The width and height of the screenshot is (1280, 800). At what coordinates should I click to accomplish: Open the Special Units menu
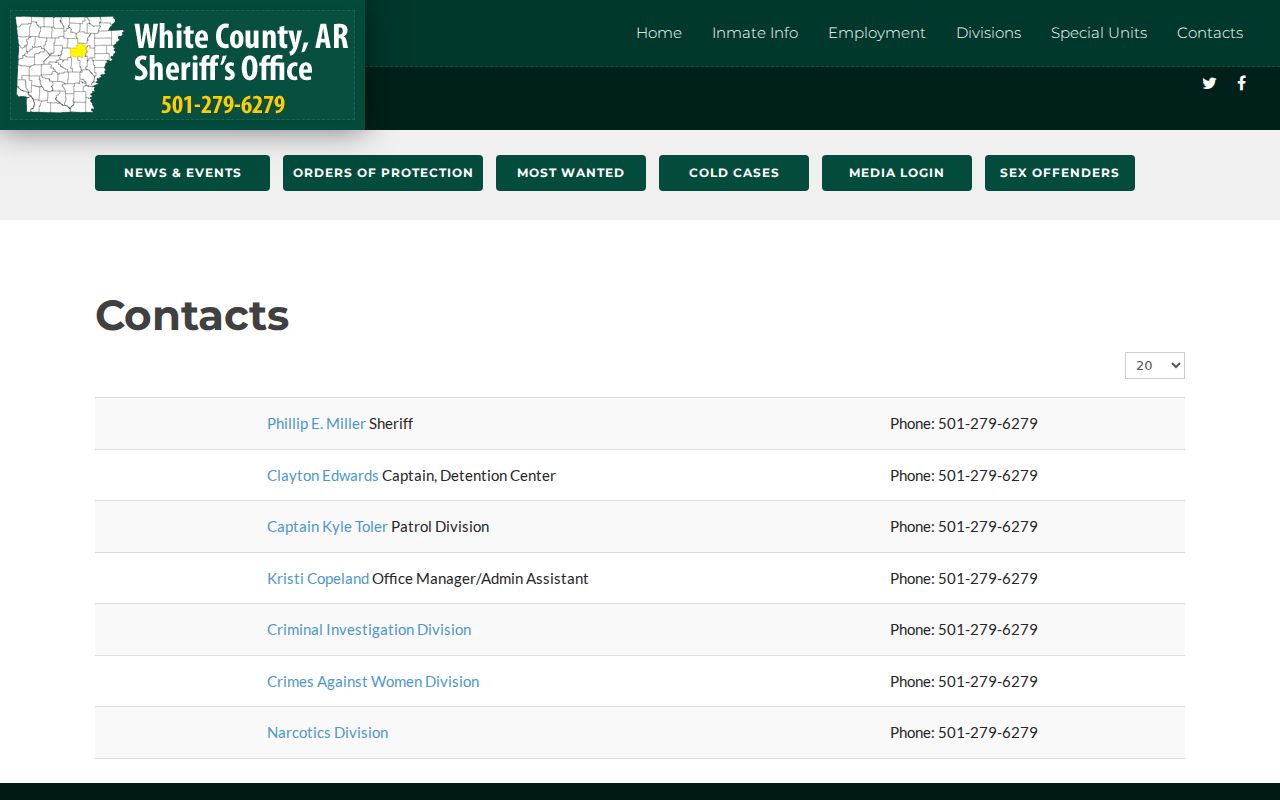pos(1099,33)
